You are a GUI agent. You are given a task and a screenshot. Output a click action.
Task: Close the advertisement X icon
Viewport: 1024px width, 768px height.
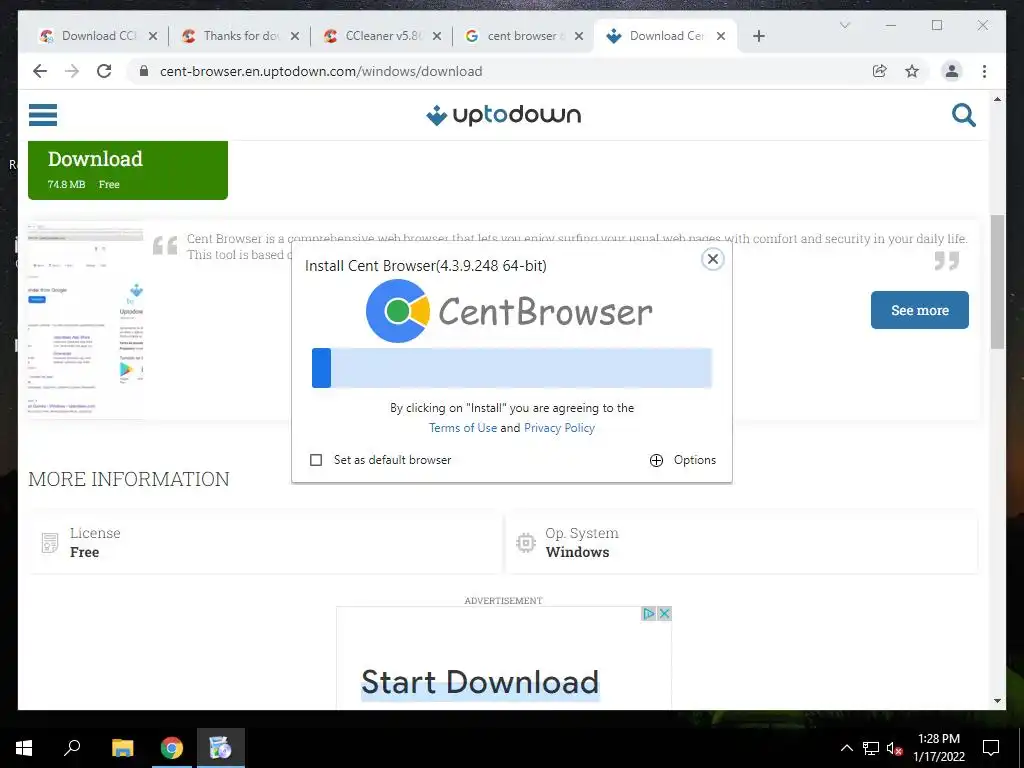point(664,614)
